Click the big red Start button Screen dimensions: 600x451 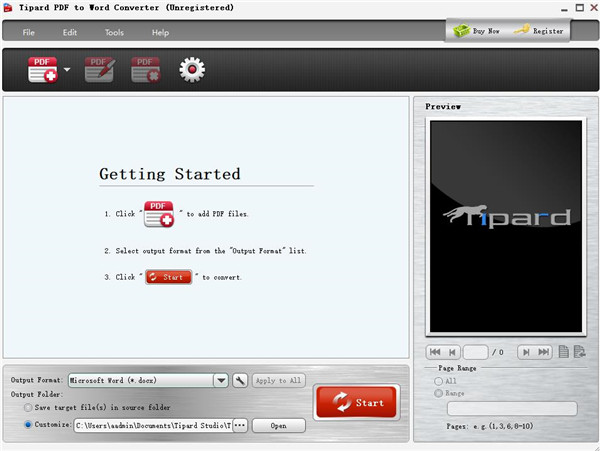pos(357,402)
